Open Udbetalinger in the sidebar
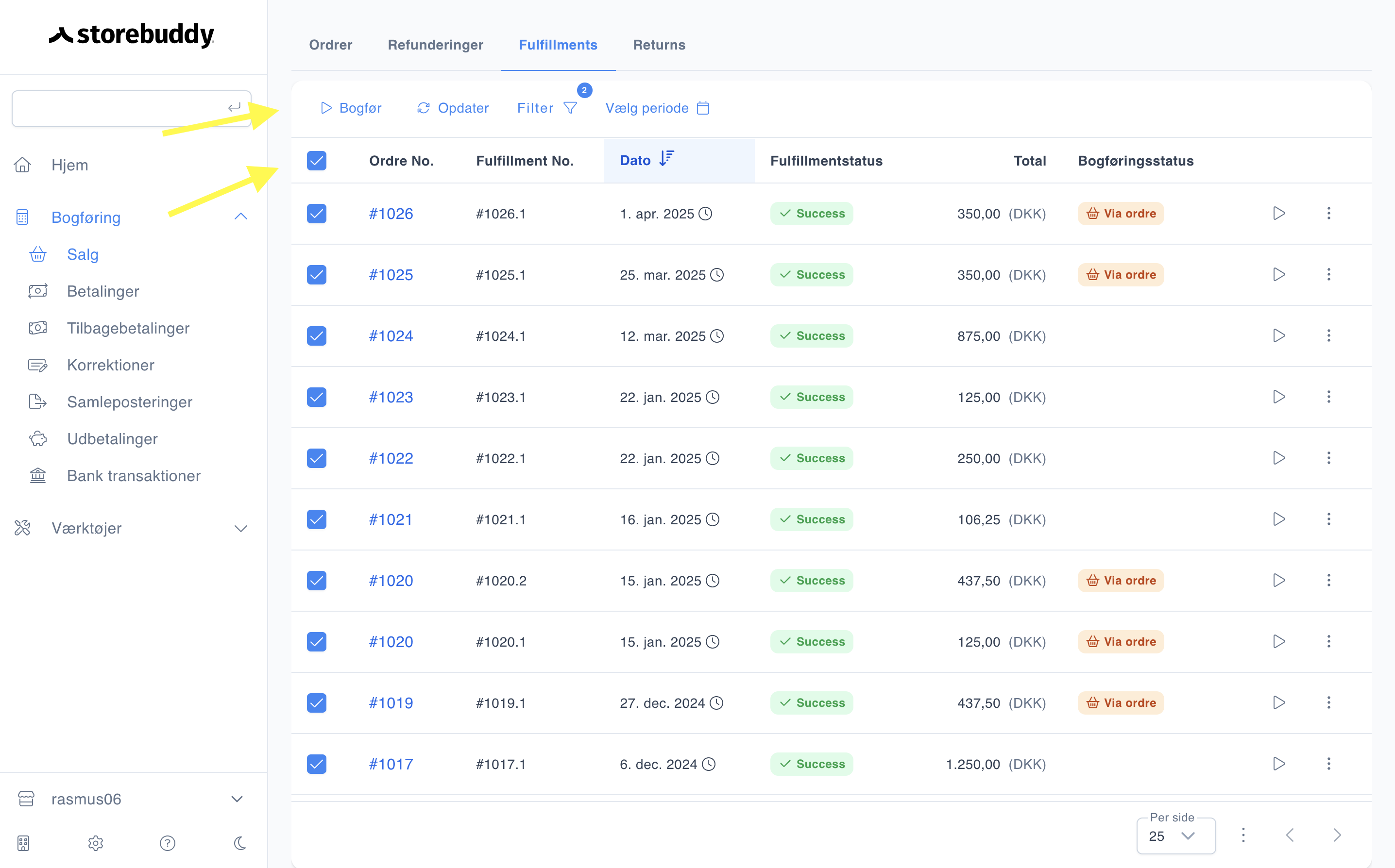 112,438
